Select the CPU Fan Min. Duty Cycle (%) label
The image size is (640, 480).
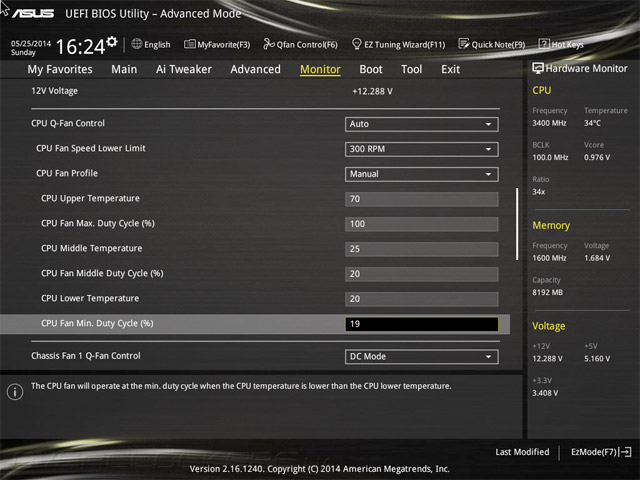coord(97,324)
